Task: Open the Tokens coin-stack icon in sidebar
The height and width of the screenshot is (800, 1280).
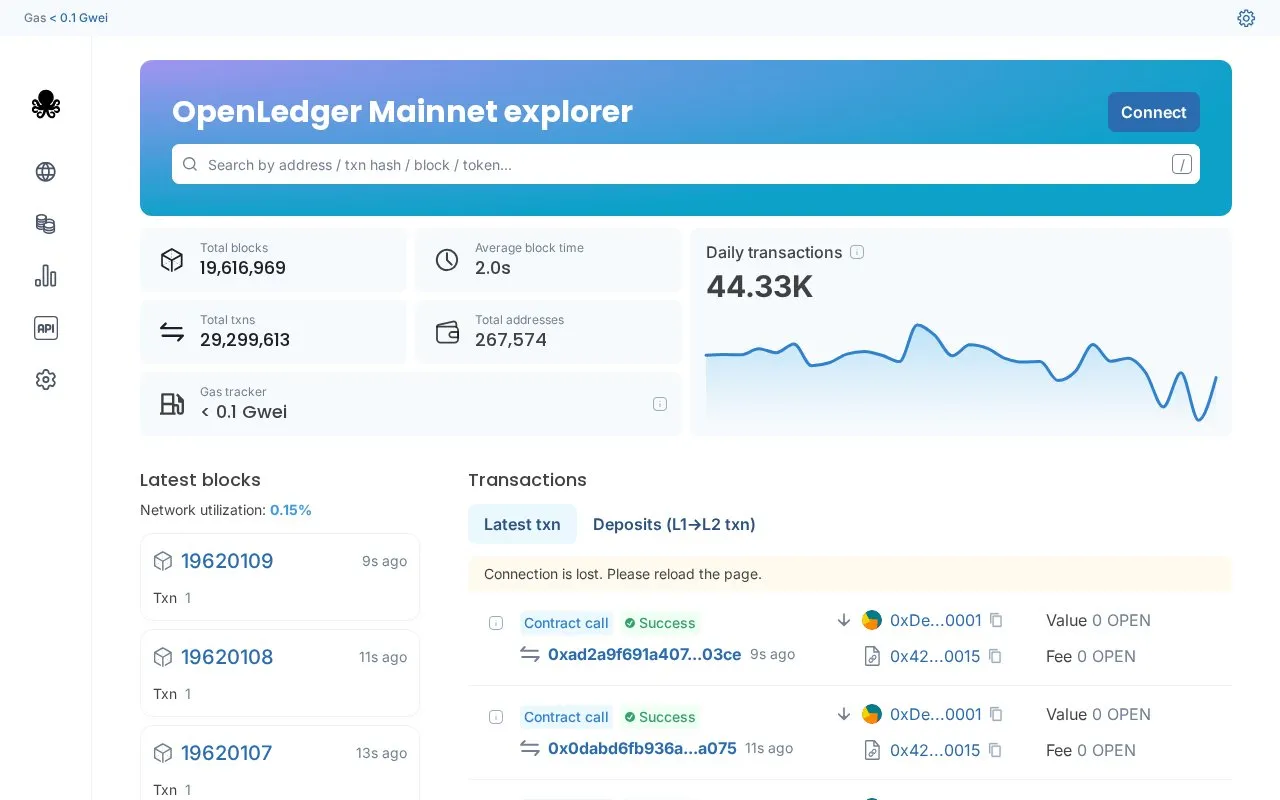Action: click(x=46, y=224)
